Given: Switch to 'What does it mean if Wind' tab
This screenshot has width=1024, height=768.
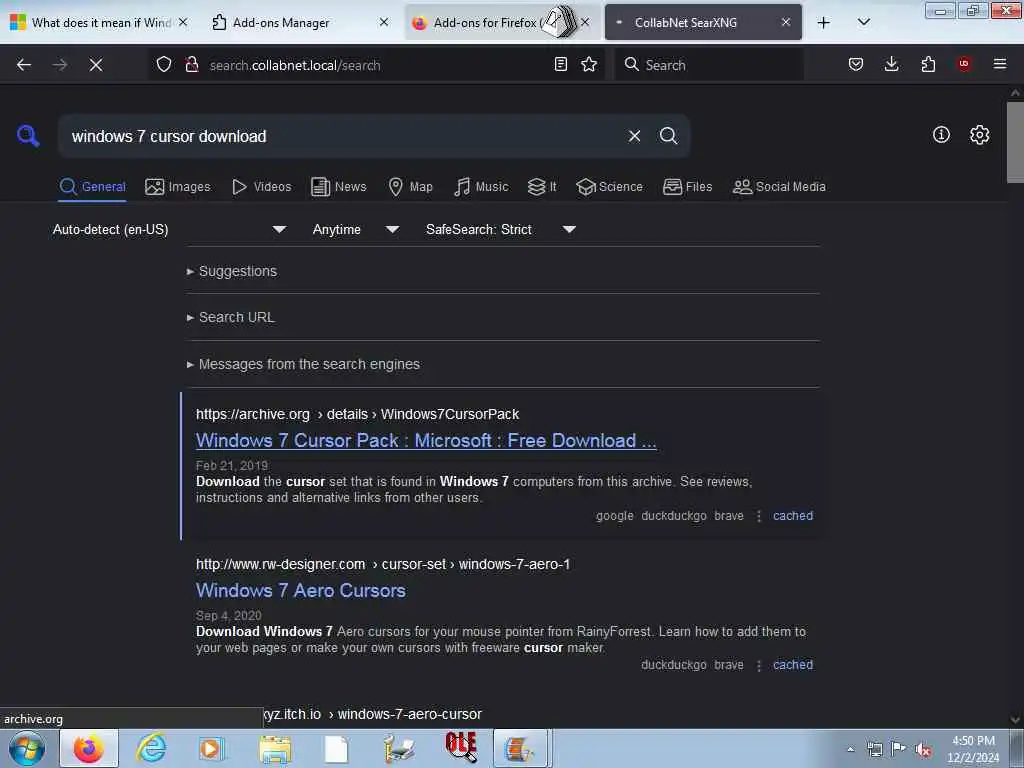Looking at the screenshot, I should [101, 22].
